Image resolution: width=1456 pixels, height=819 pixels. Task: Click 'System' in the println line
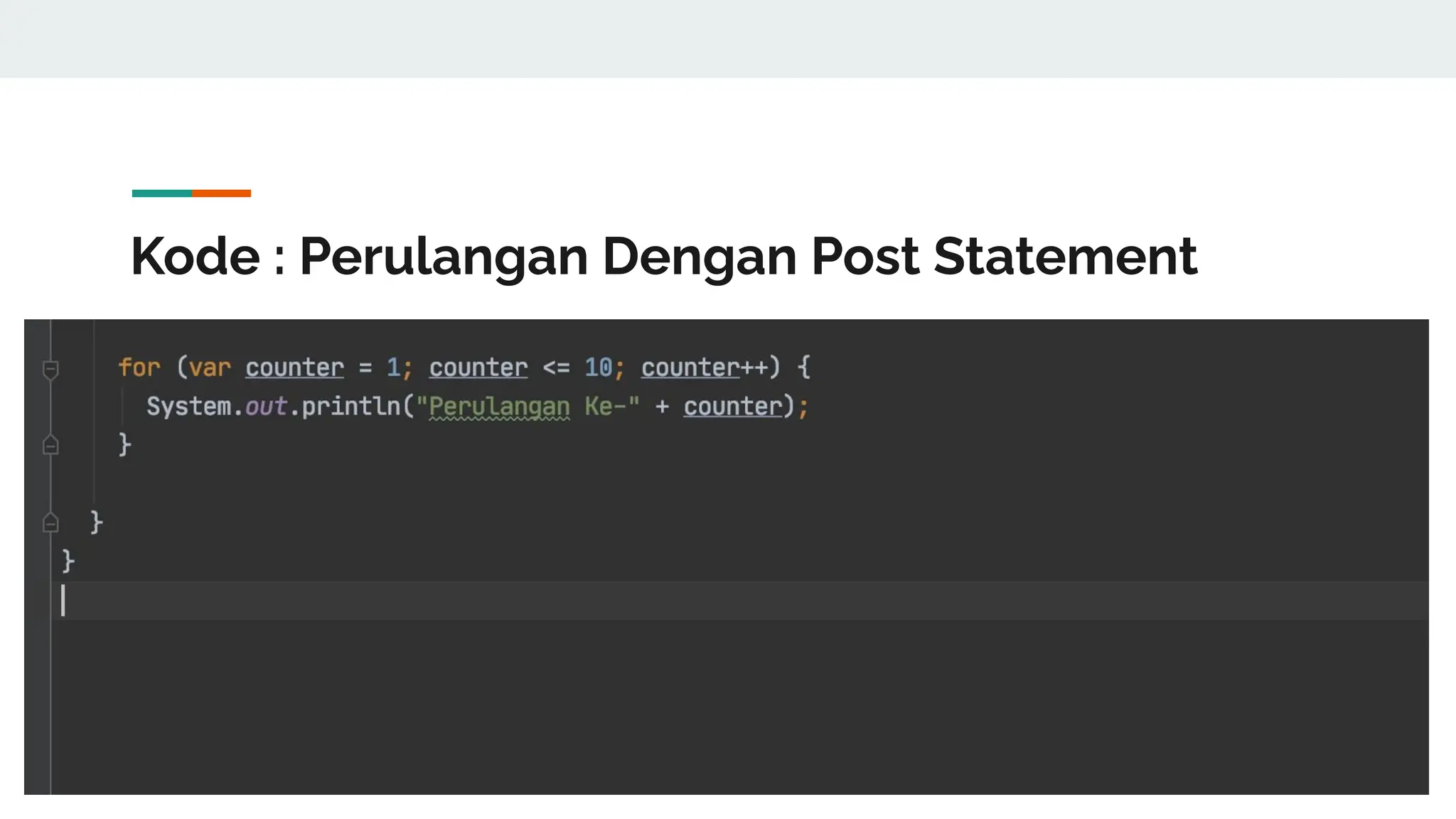188,407
